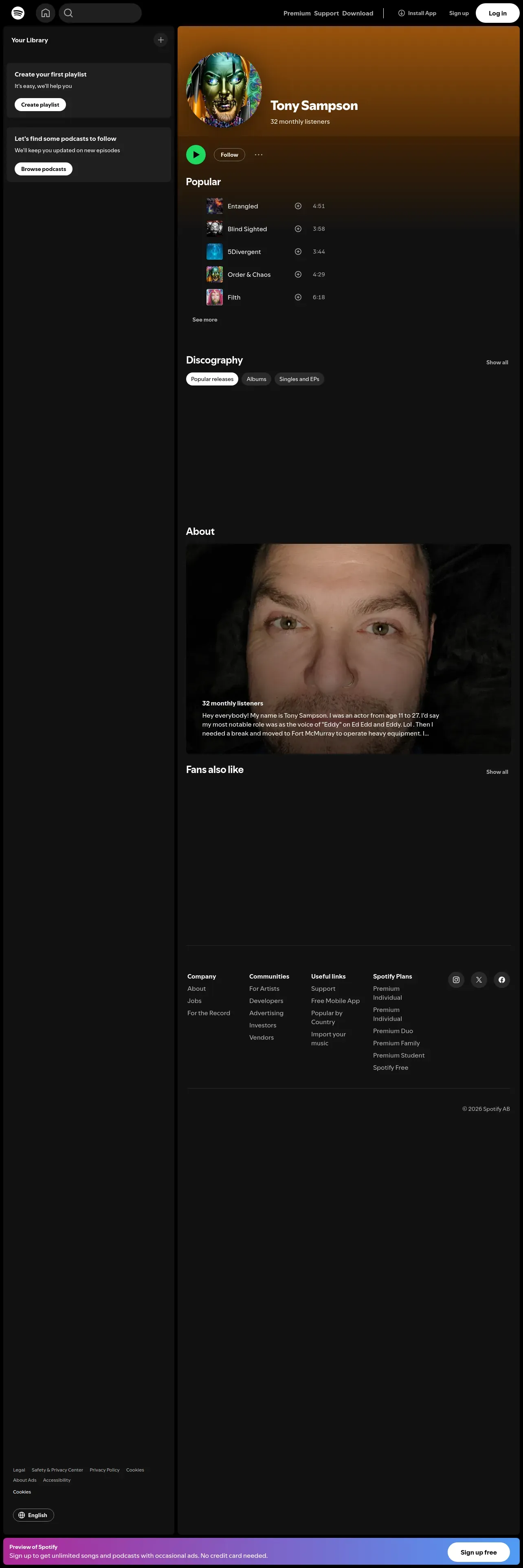Viewport: 523px width, 1568px height.
Task: Open the Premium Family plan link
Action: click(x=396, y=1043)
